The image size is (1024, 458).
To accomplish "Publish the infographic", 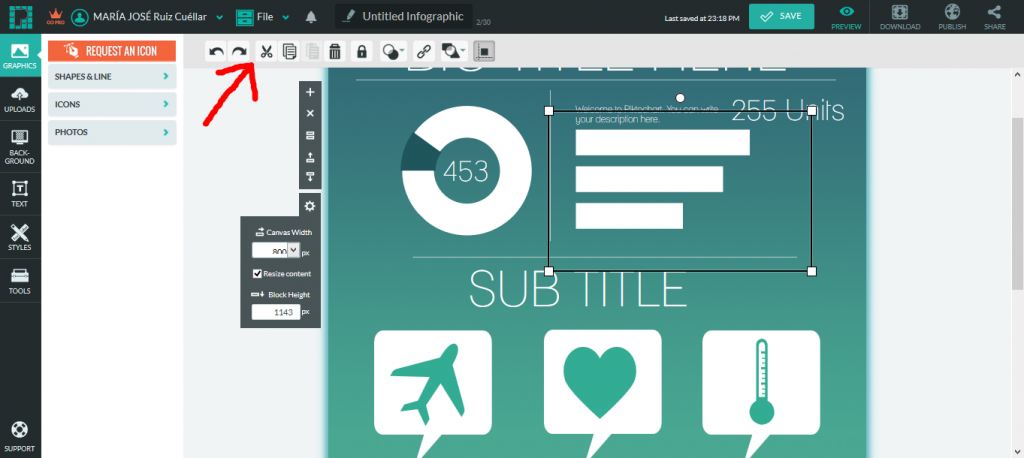I will pos(952,18).
